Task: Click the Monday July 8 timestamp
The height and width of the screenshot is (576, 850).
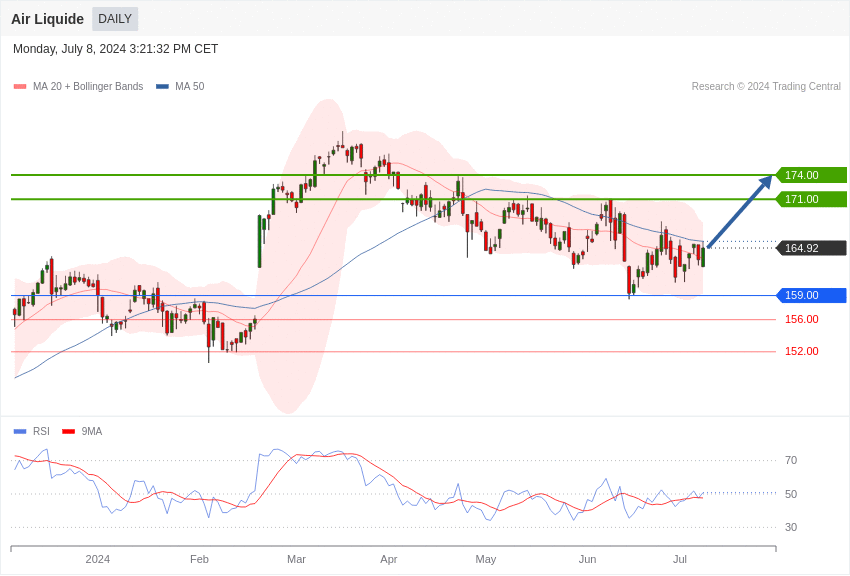Action: [x=115, y=49]
